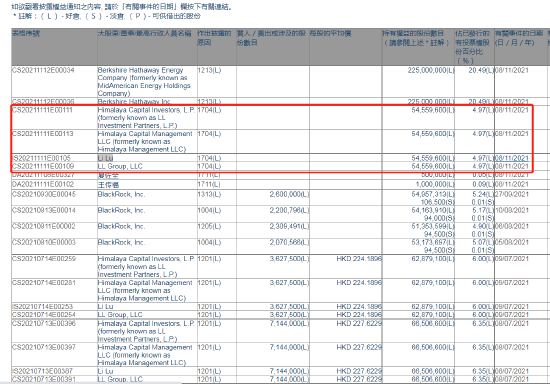Open form serial CS20210811E00002
The width and height of the screenshot is (550, 384).
click(x=43, y=227)
